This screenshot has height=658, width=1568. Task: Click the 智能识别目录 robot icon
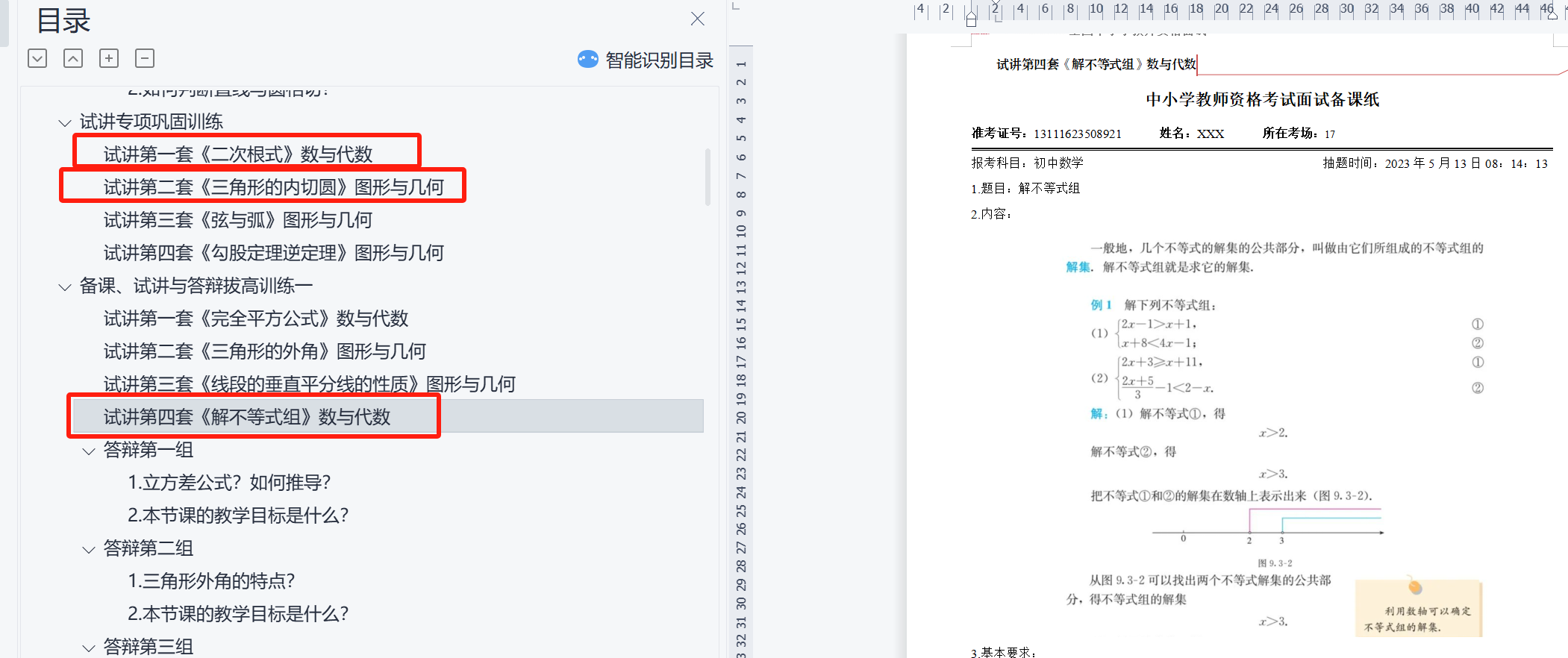588,59
